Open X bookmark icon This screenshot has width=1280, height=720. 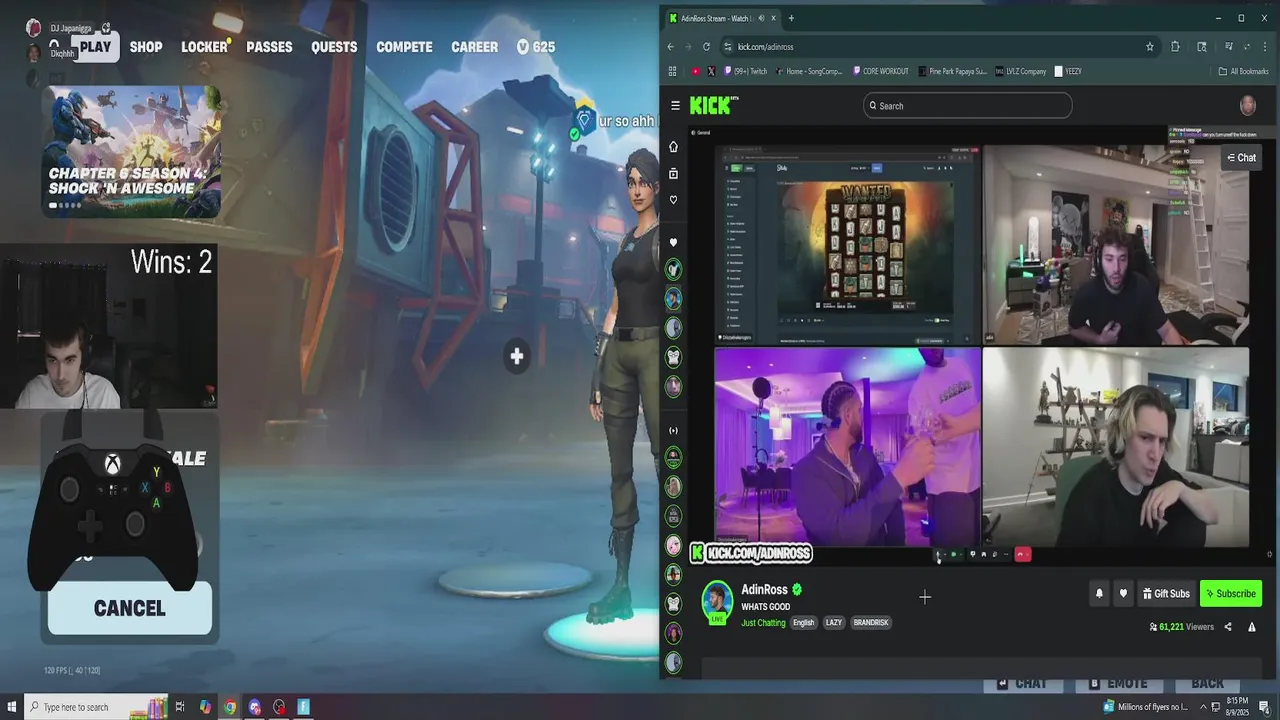711,72
